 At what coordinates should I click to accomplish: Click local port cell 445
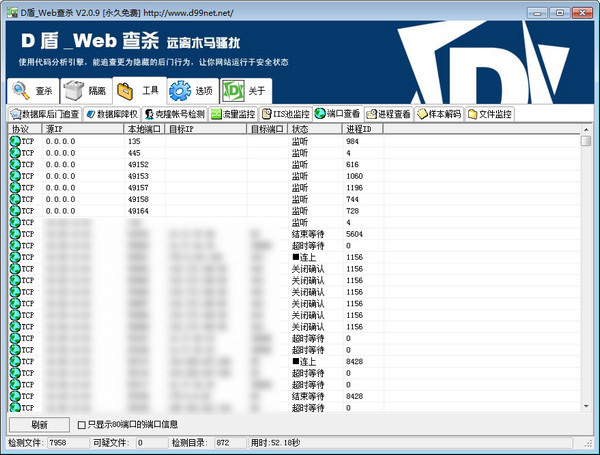[134, 153]
